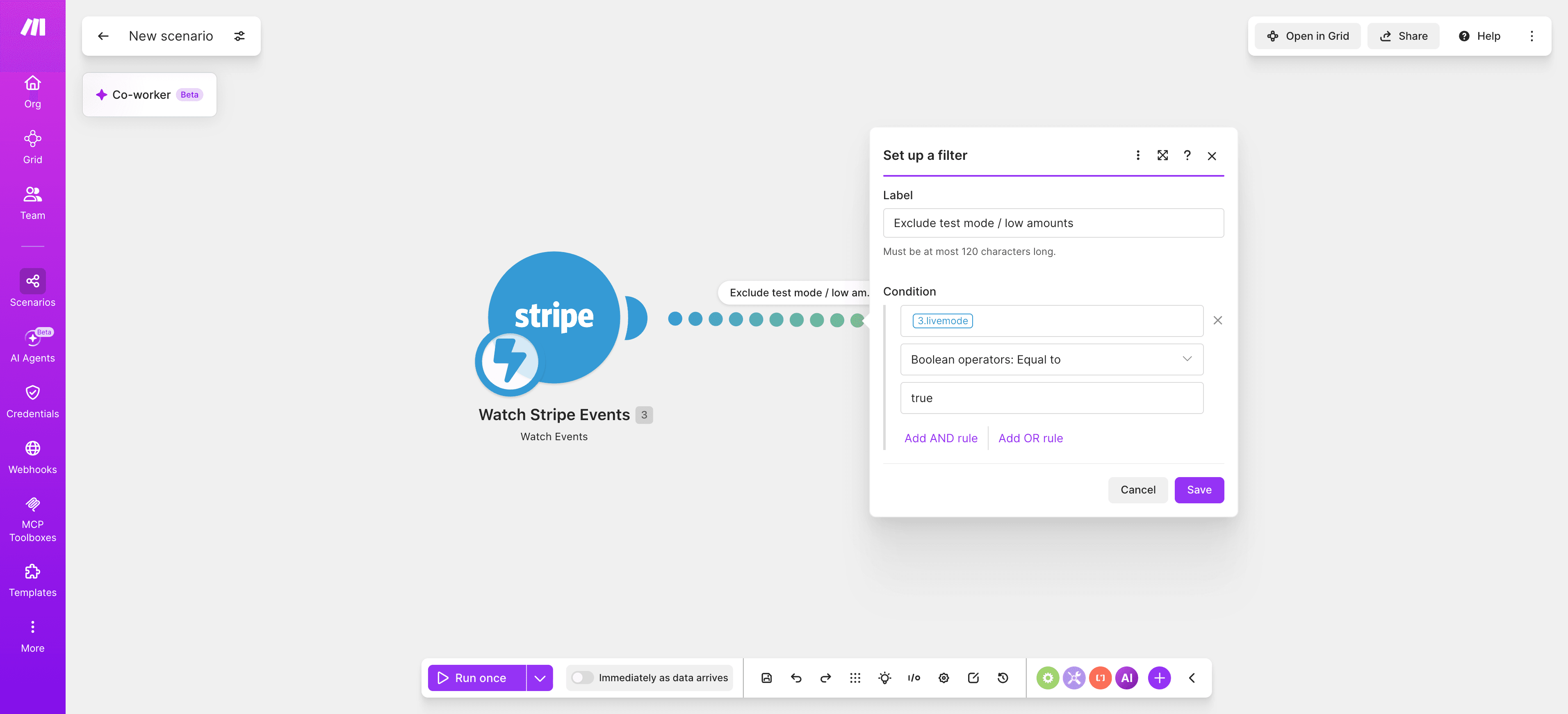Save scenario with disk icon
Image resolution: width=1568 pixels, height=714 pixels.
point(766,678)
